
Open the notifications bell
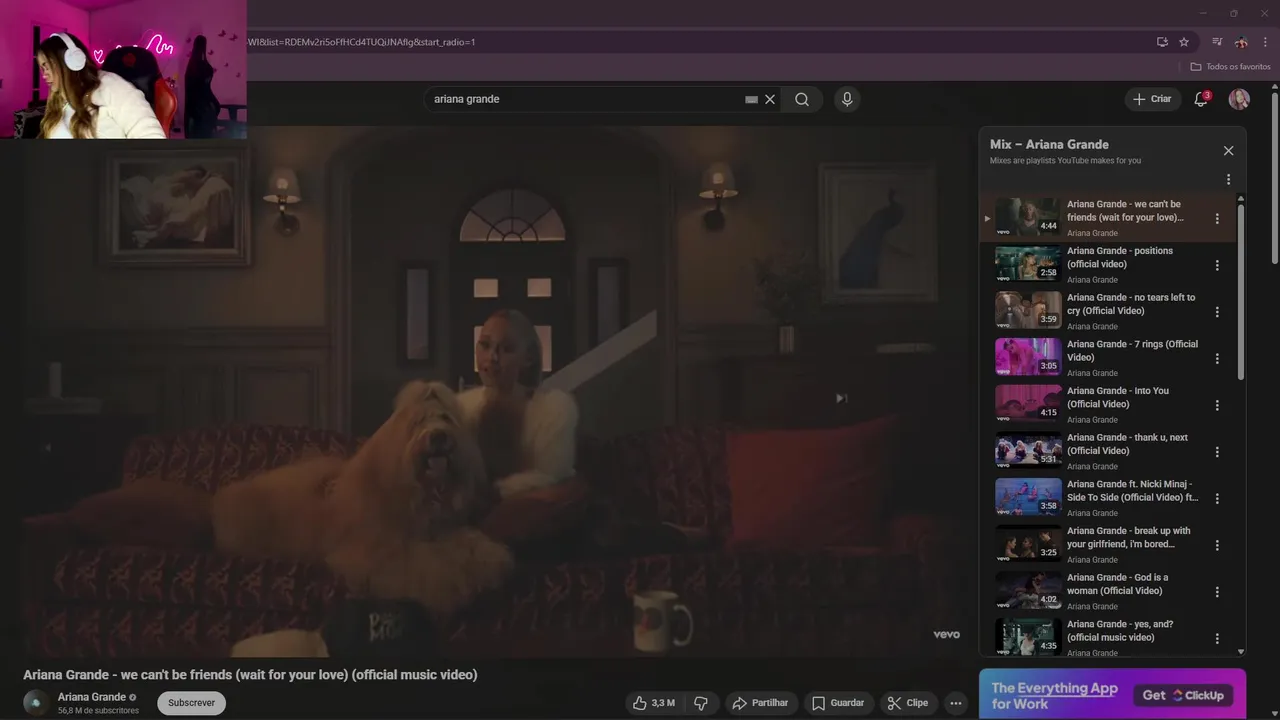1201,99
